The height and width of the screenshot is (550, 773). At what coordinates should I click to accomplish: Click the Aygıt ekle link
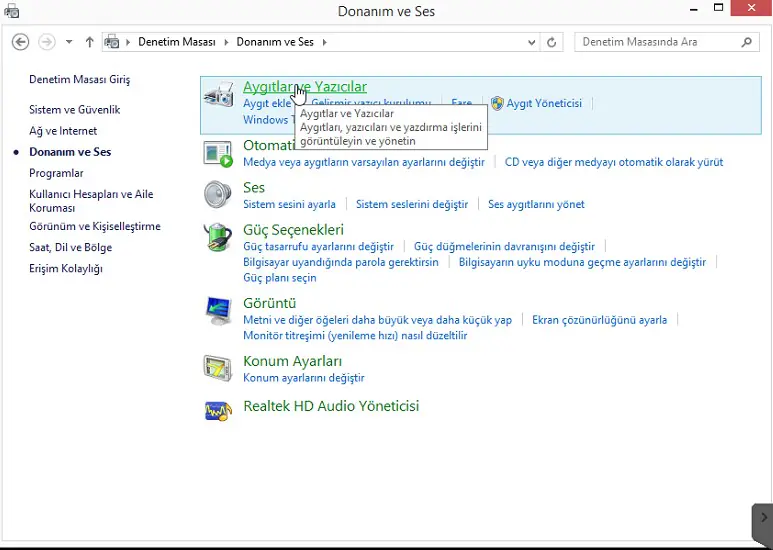[267, 103]
